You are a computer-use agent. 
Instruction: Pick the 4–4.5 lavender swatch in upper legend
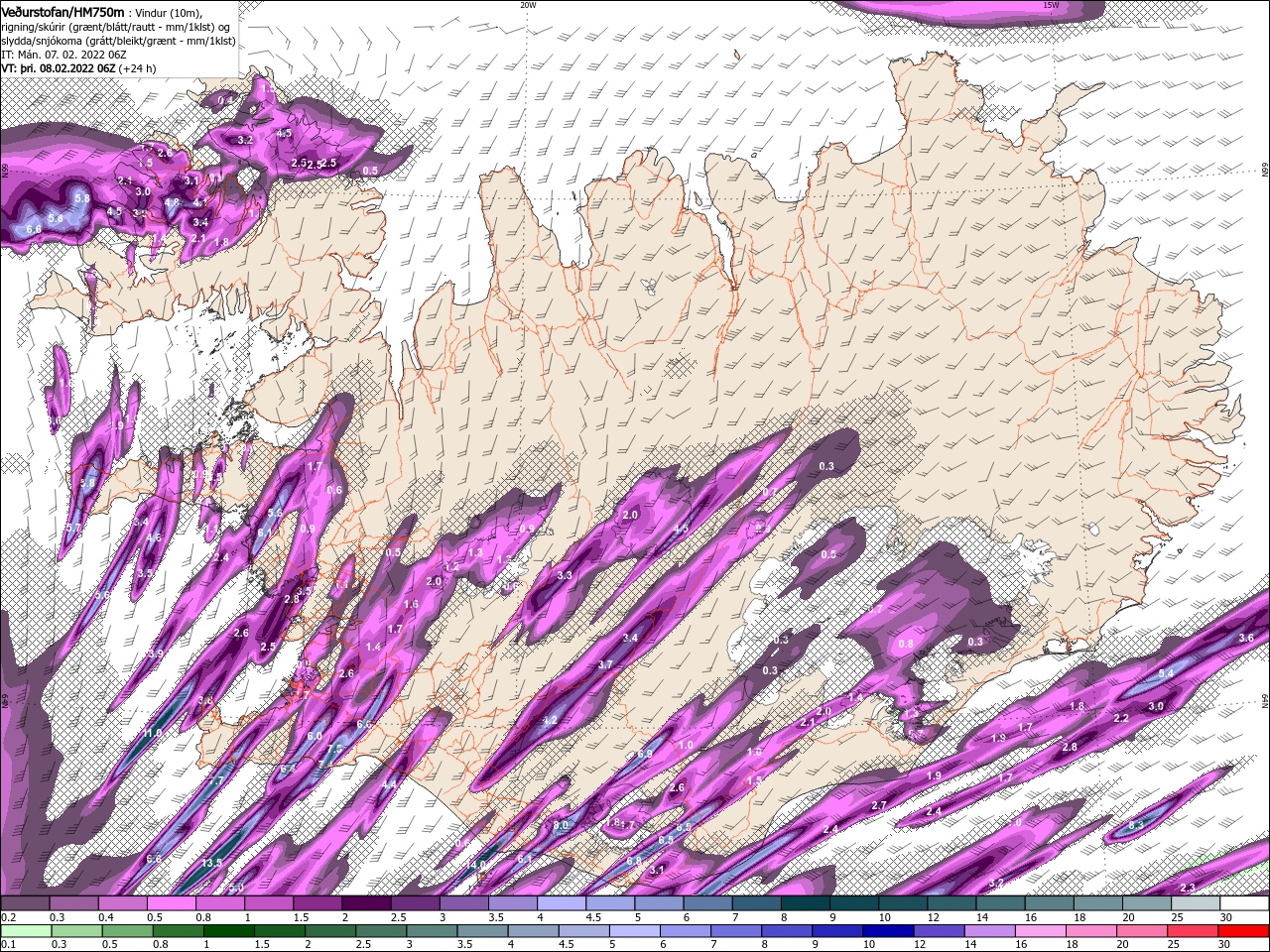tap(562, 903)
